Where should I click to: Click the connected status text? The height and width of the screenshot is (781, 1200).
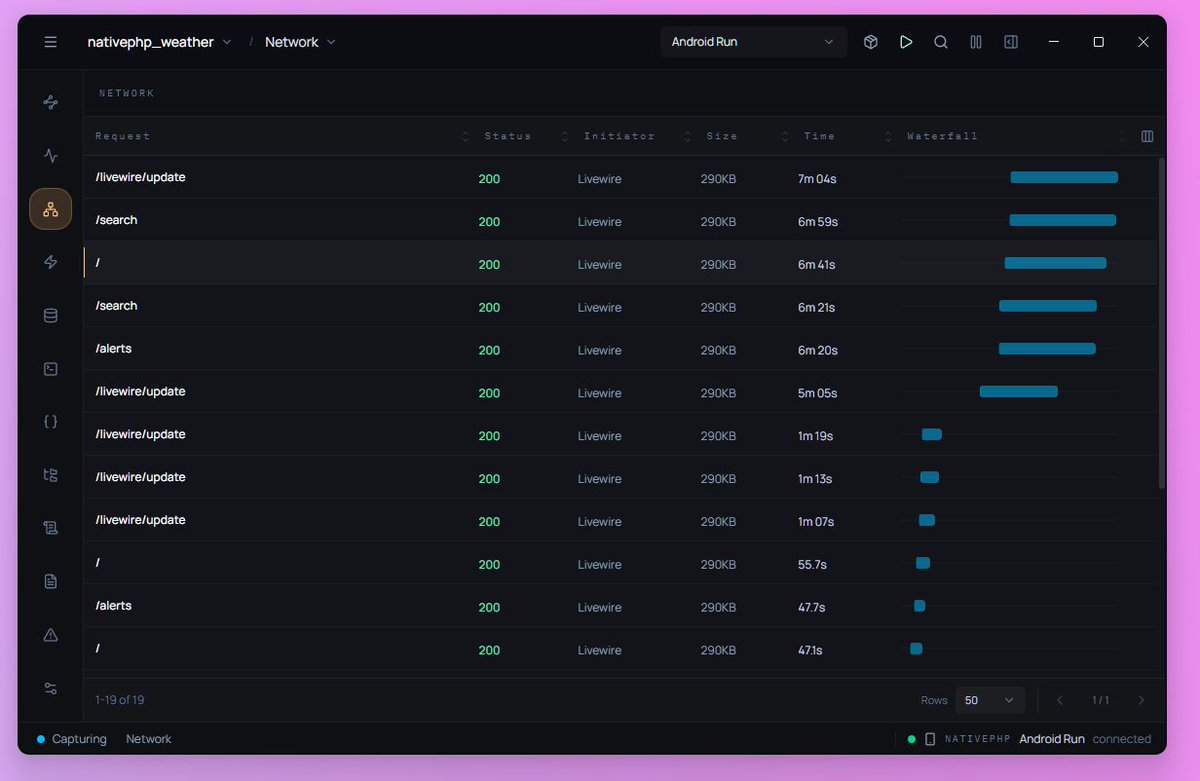coord(1122,739)
